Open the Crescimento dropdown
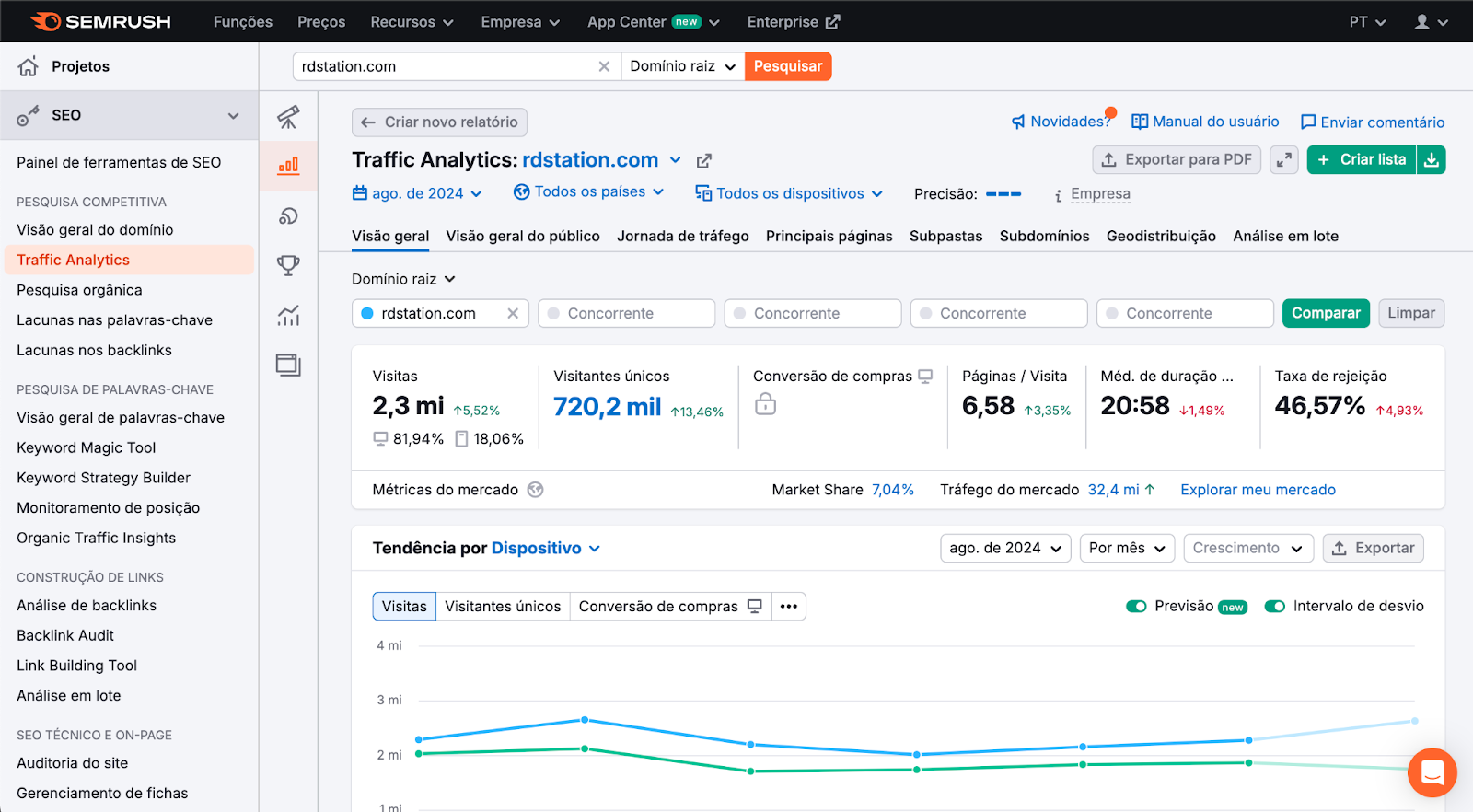Screen dimensions: 1473x812 [x=1248, y=549]
